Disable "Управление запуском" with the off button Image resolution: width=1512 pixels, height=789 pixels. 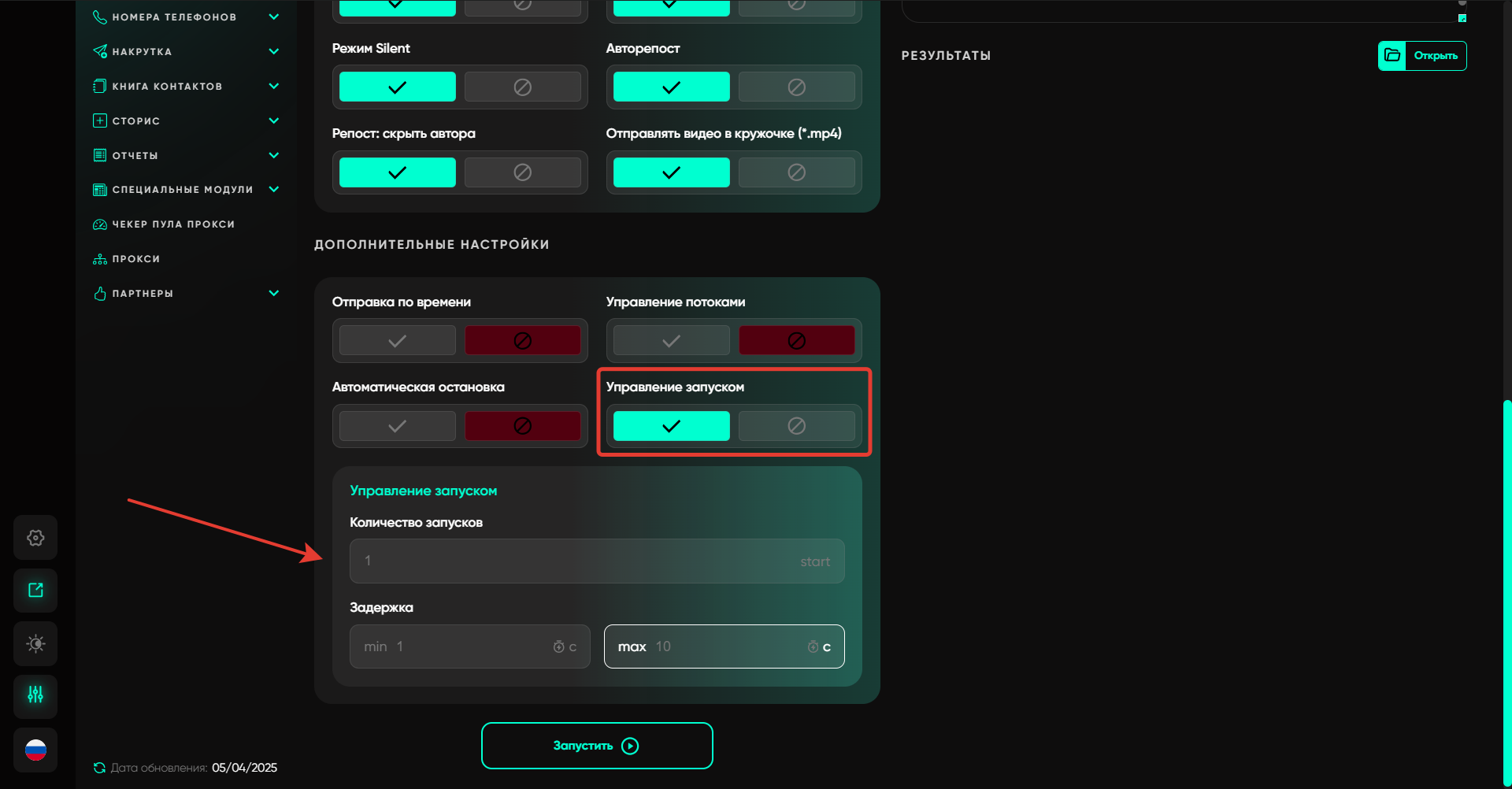(796, 426)
